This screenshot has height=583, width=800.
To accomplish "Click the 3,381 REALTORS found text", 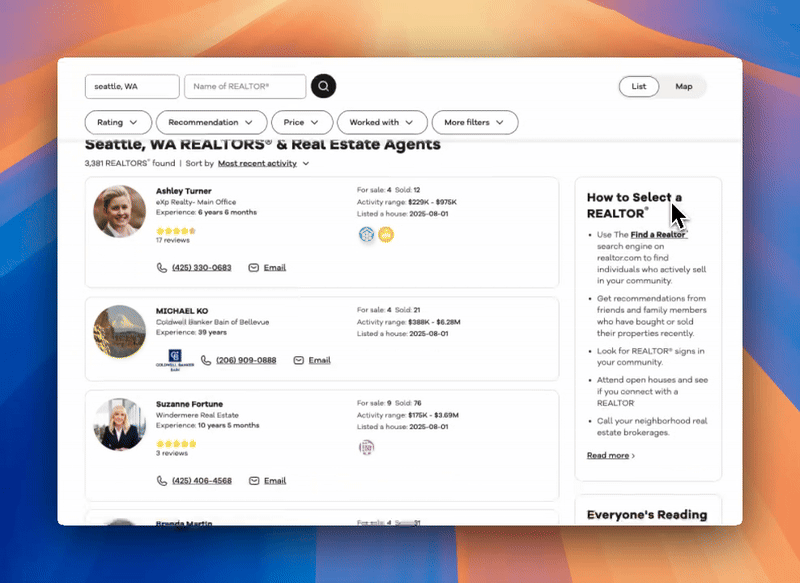I will click(130, 164).
